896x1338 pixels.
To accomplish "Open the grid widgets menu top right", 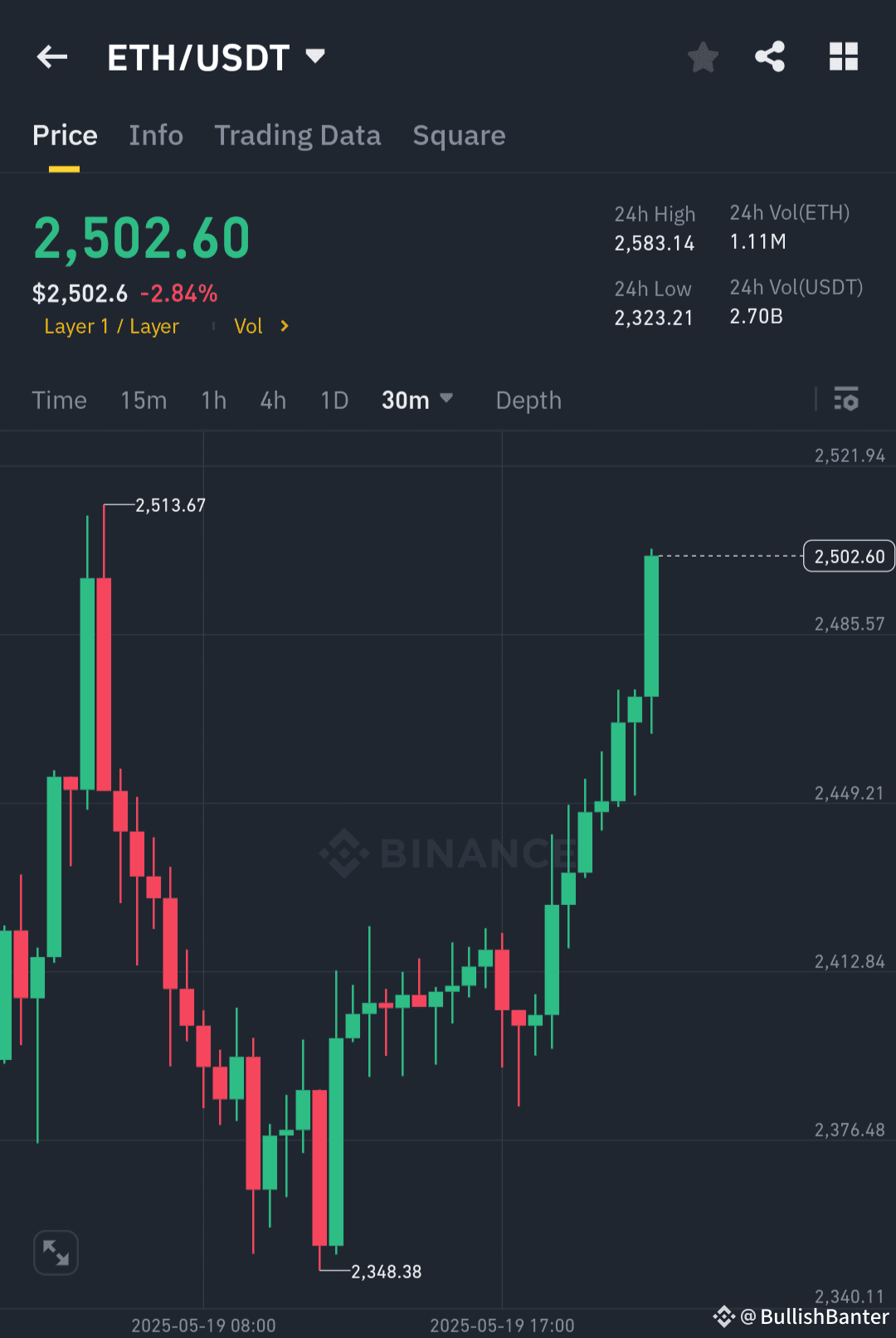I will [x=844, y=56].
